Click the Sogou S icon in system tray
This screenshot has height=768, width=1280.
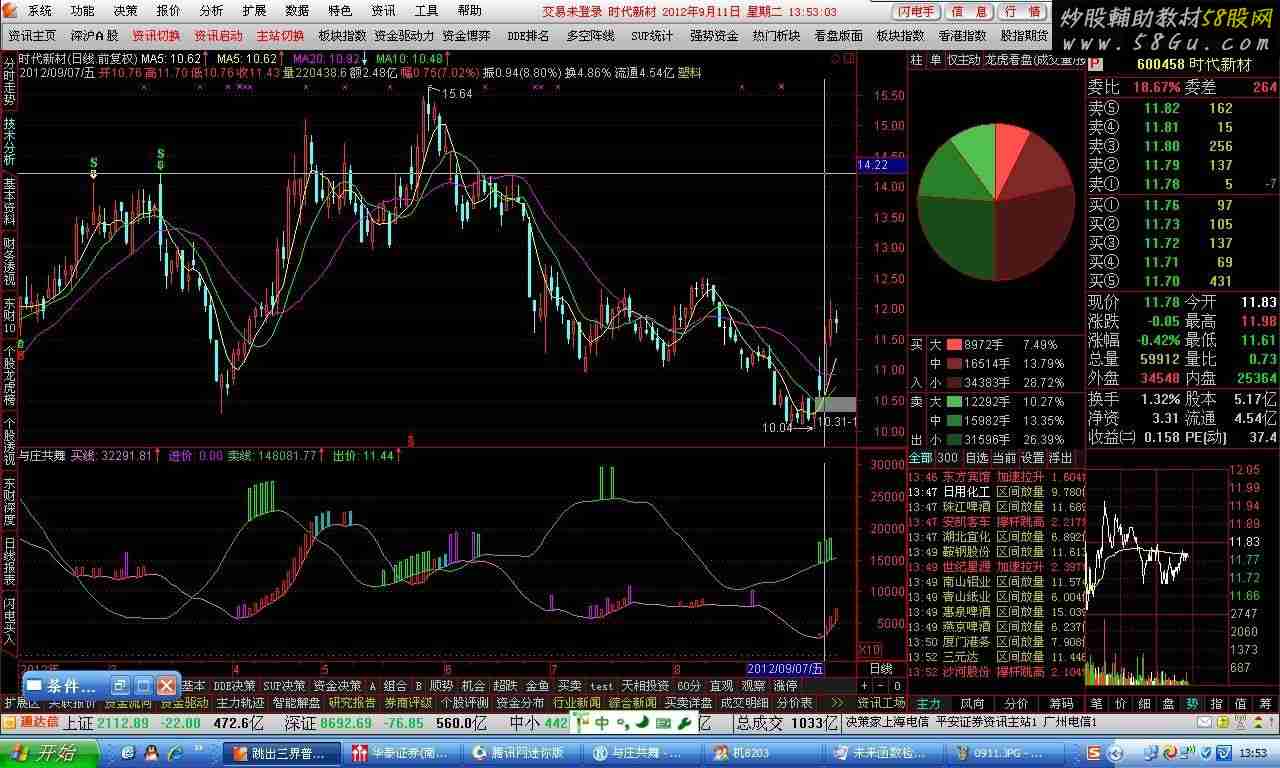(1095, 751)
